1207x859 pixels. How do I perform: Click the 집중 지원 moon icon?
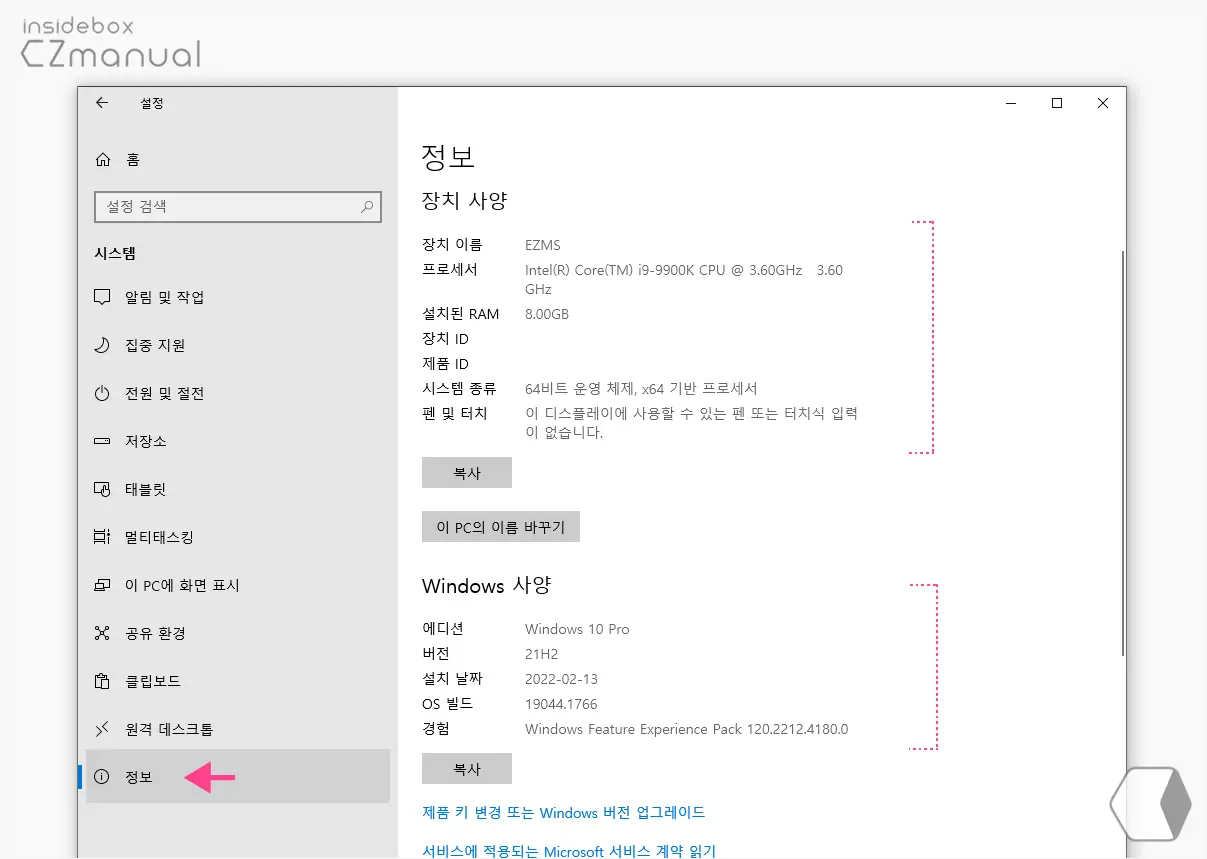[x=102, y=345]
